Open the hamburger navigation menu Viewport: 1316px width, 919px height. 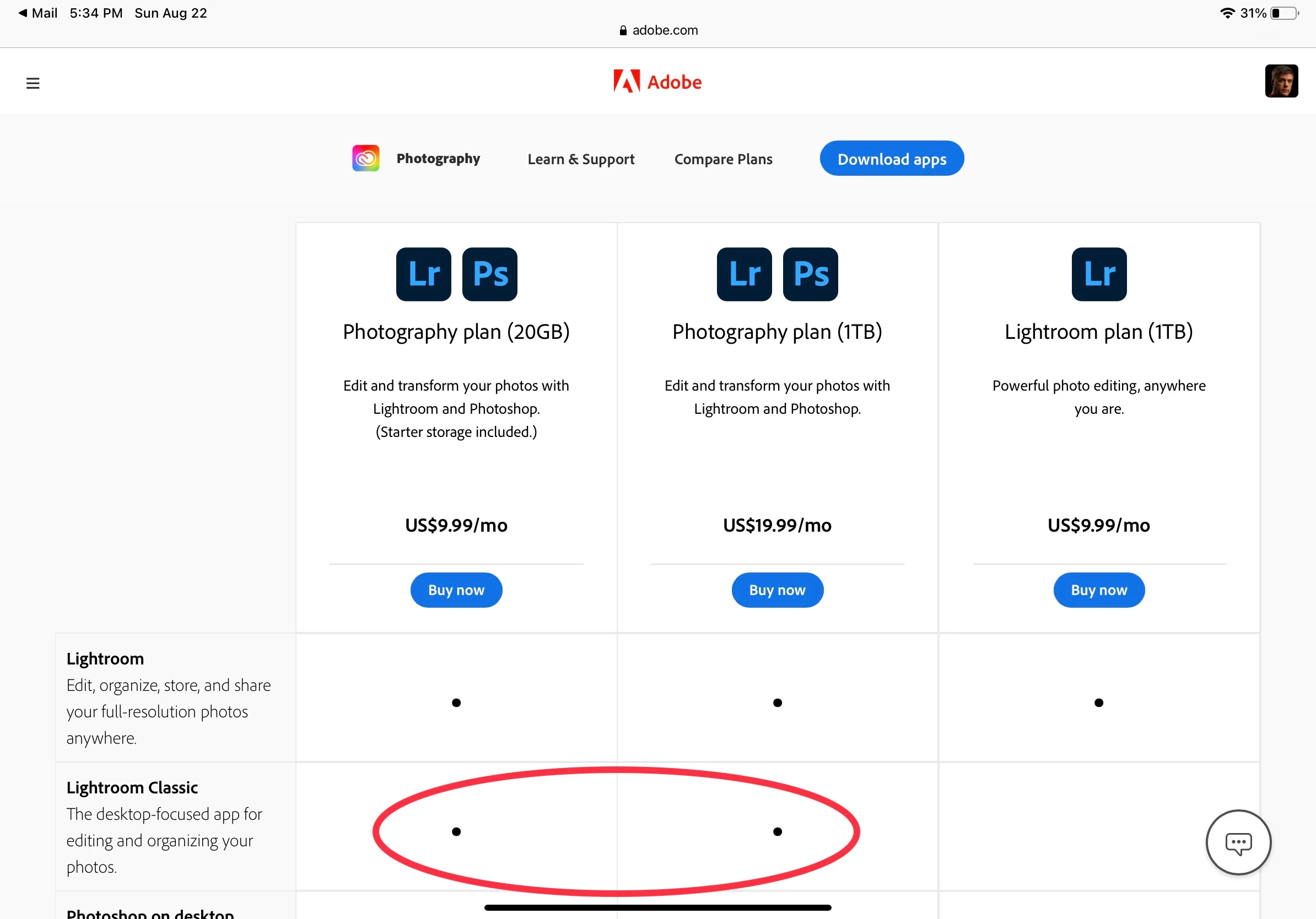pyautogui.click(x=33, y=83)
